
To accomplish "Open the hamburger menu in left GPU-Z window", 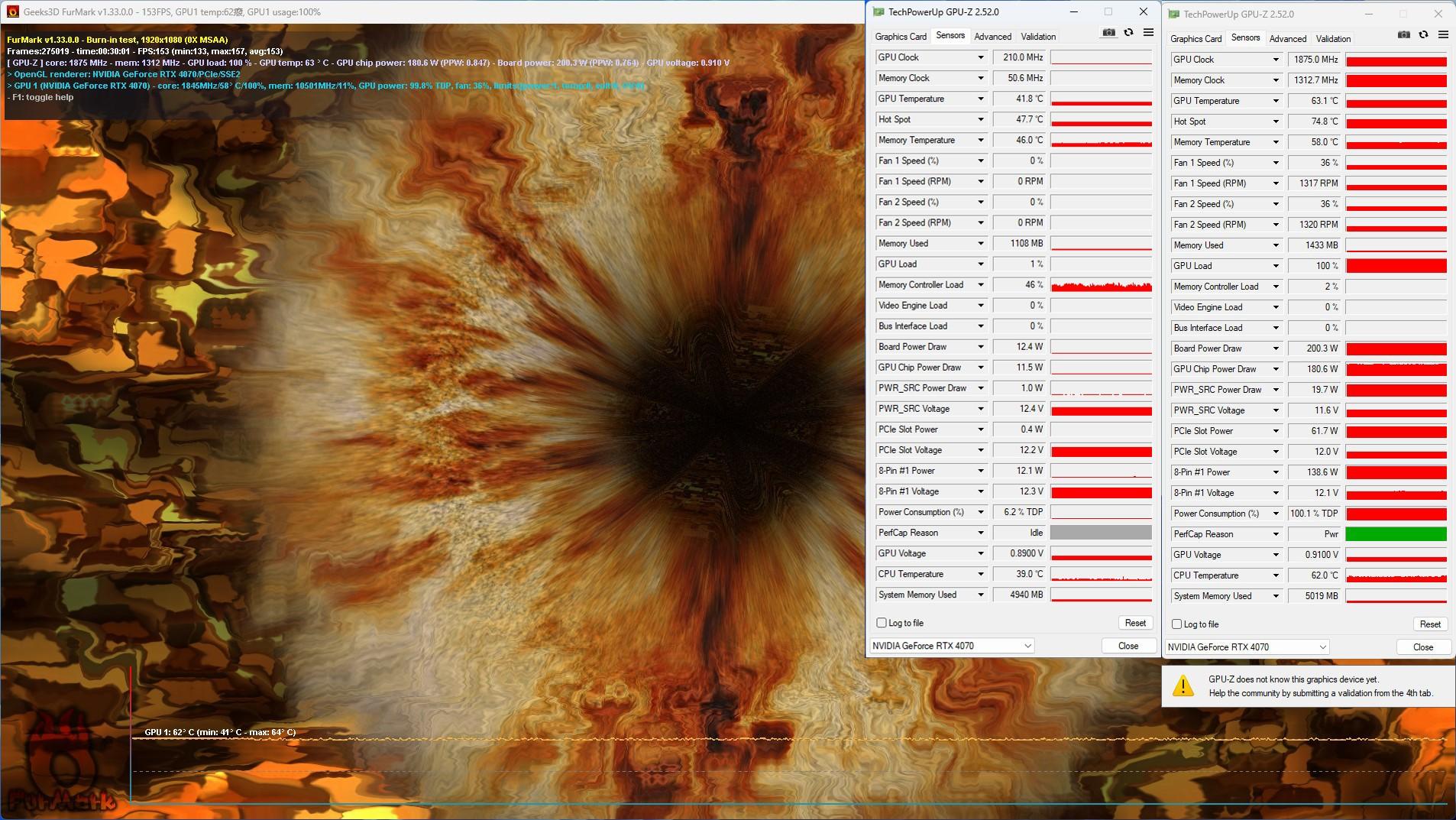I will pyautogui.click(x=1148, y=33).
